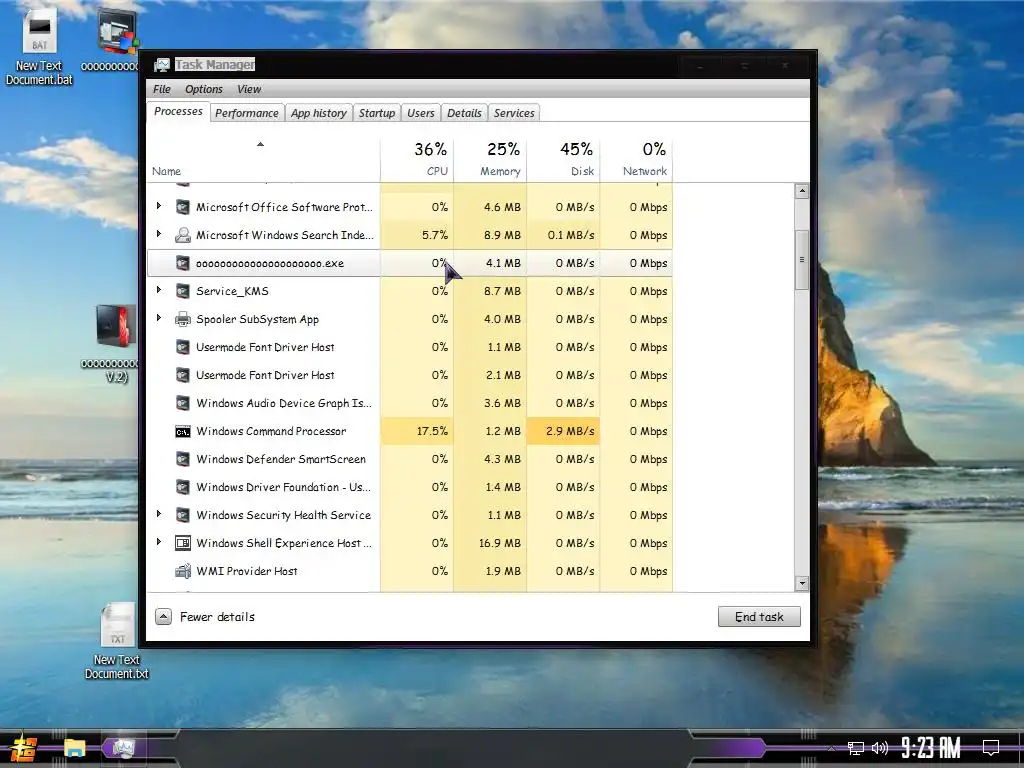Click the process list scrollbar thumb
The image size is (1024, 768).
pos(802,260)
